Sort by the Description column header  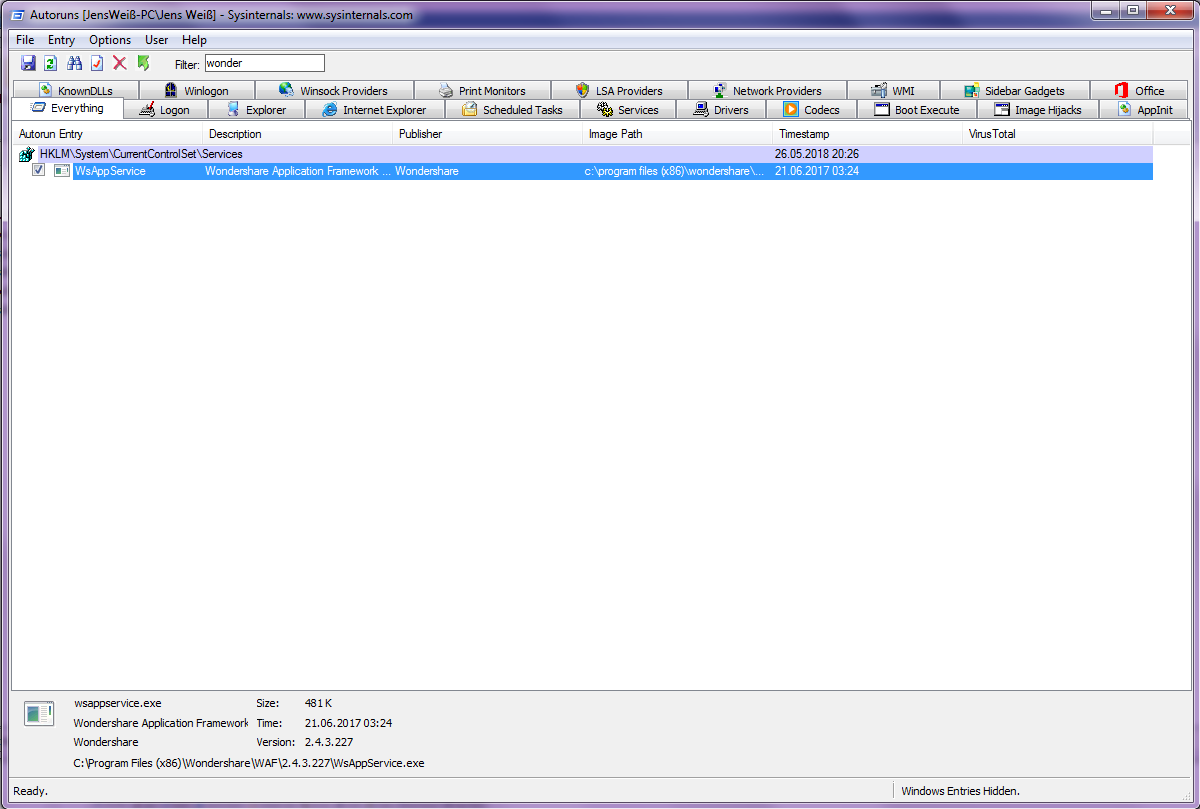pos(298,134)
